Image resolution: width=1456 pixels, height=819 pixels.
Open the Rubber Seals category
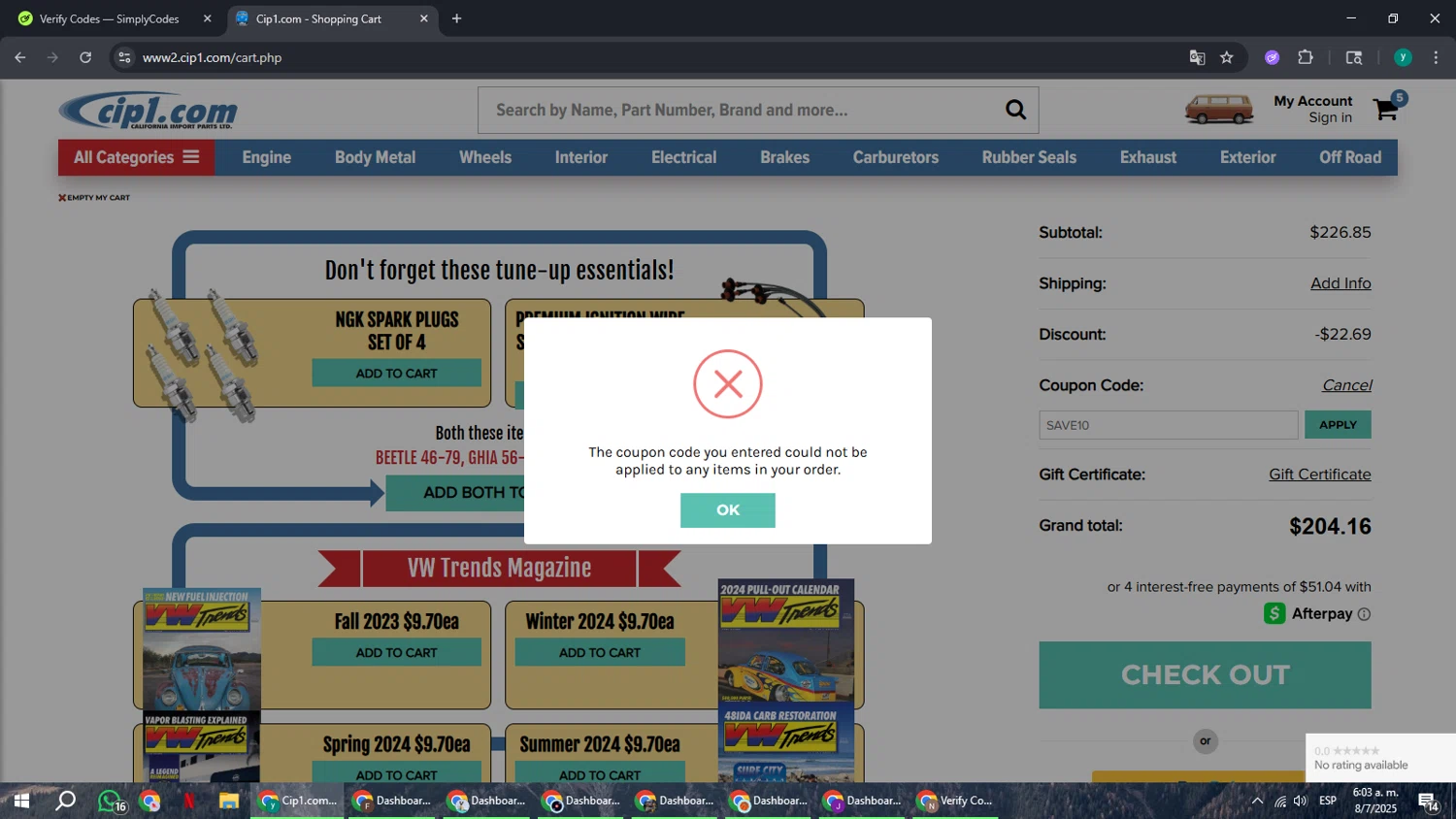pyautogui.click(x=1029, y=157)
